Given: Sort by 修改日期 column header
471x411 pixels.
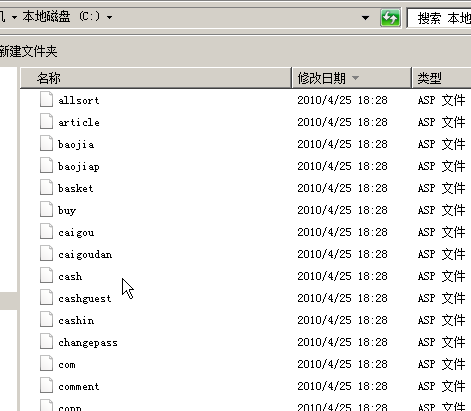Looking at the screenshot, I should pos(352,78).
